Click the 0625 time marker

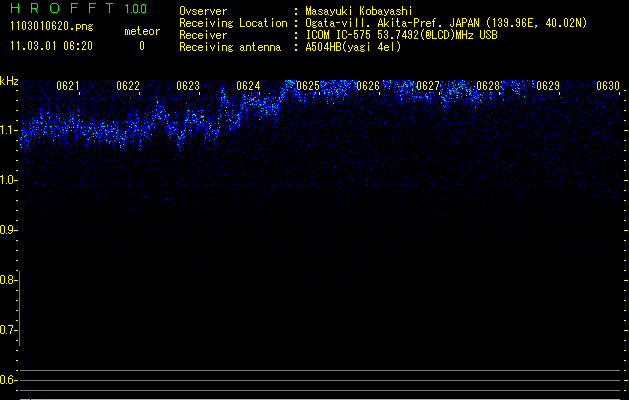pyautogui.click(x=308, y=86)
